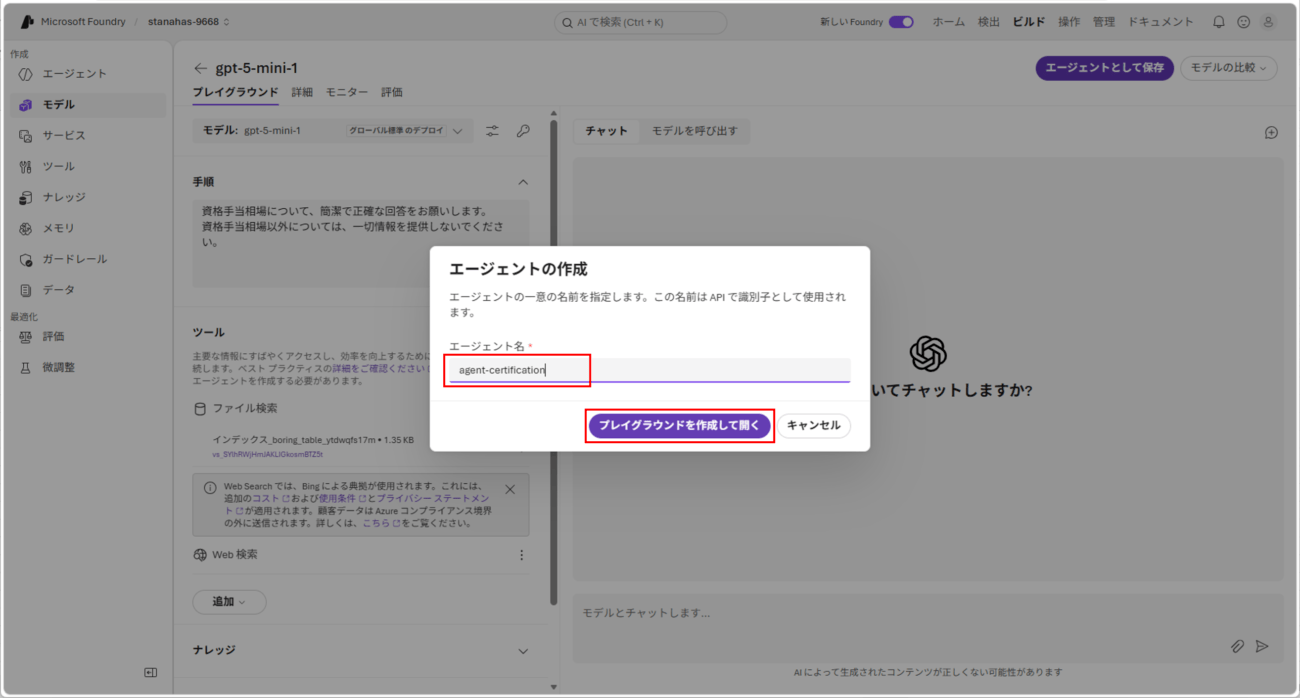This screenshot has height=698, width=1300.
Task: Open the エージェント sidebar icon
Action: (x=26, y=74)
